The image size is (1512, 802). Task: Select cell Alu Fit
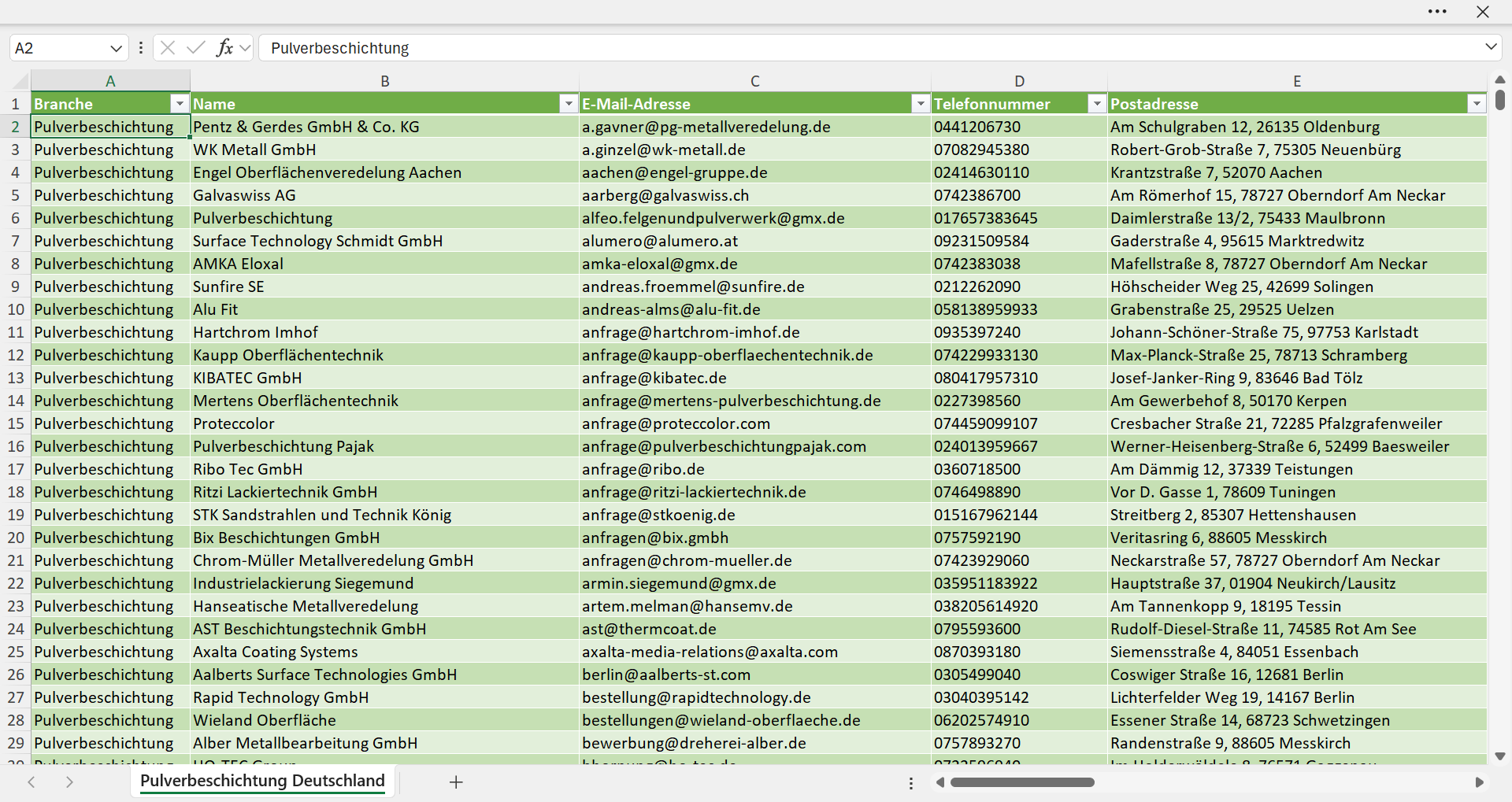pos(384,309)
